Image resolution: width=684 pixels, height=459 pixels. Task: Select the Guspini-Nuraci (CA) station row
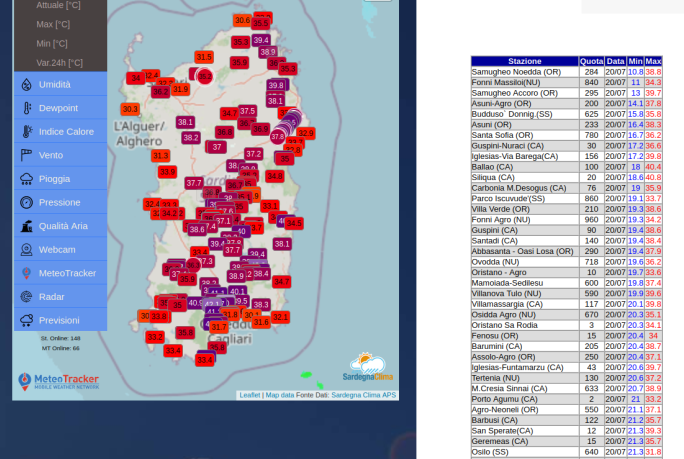[x=567, y=146]
